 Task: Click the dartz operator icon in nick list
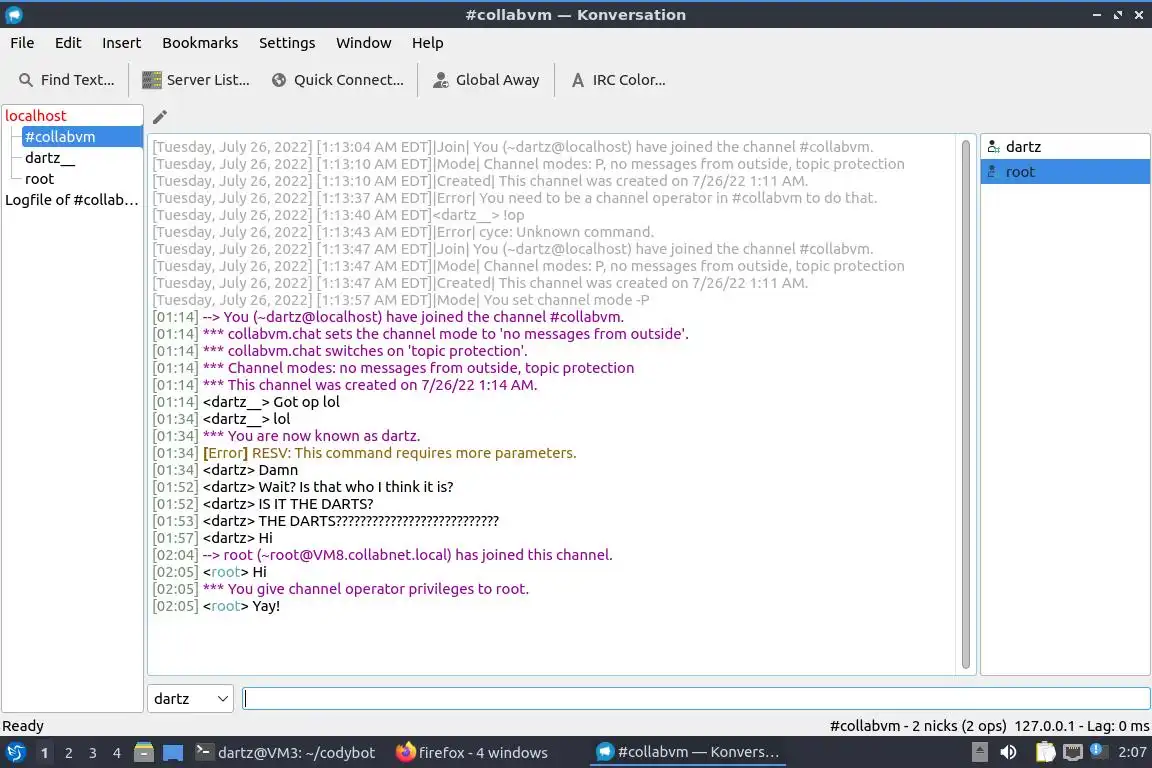[x=993, y=147]
